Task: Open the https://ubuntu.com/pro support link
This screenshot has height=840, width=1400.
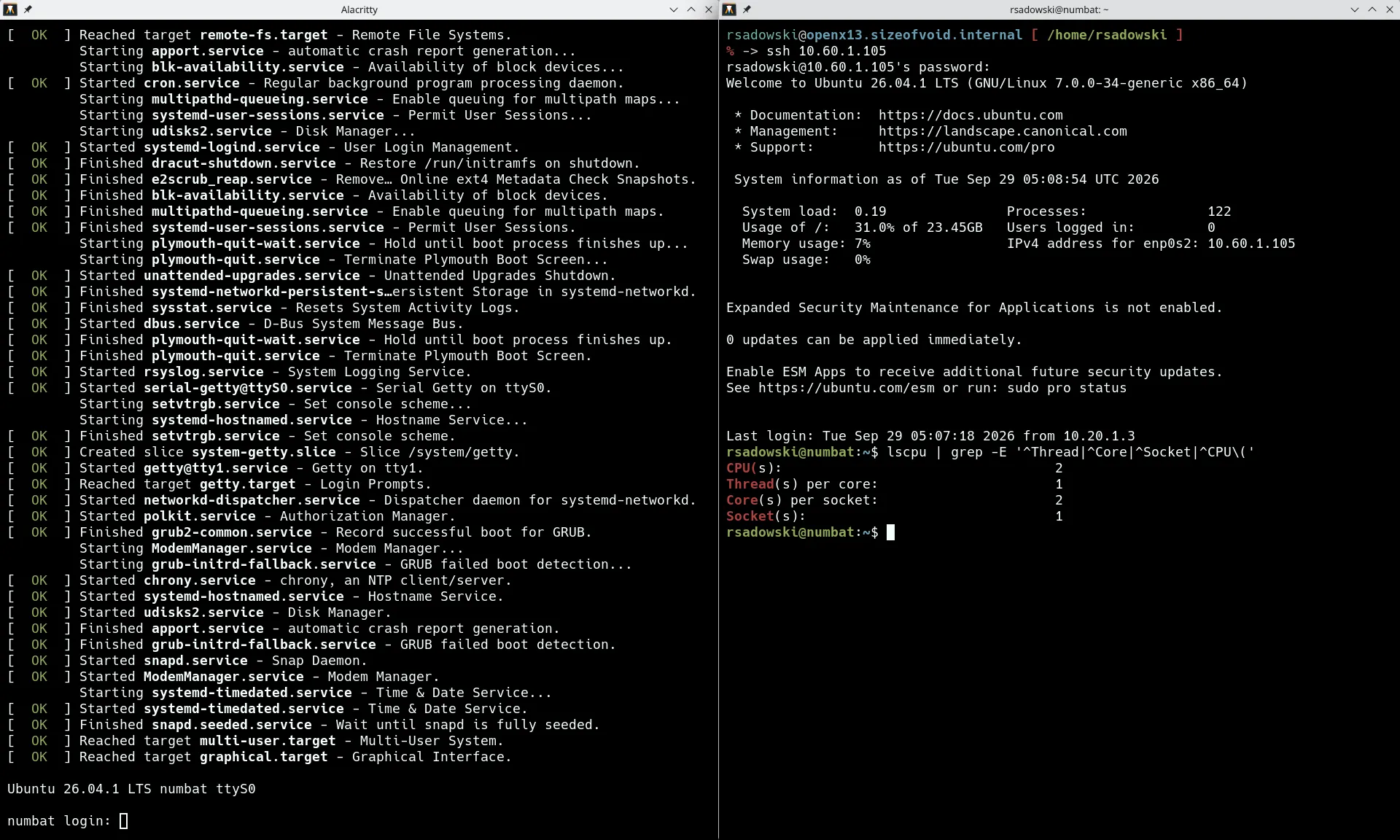Action: 966,147
